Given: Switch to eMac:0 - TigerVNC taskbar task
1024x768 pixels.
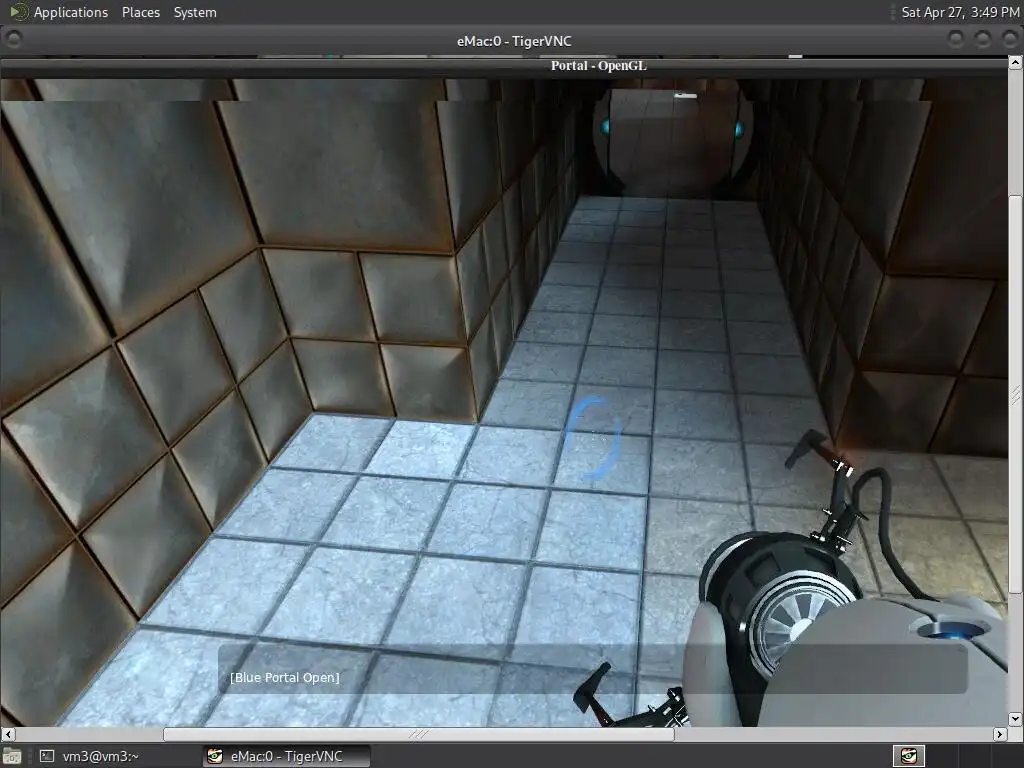Looking at the screenshot, I should pos(285,756).
